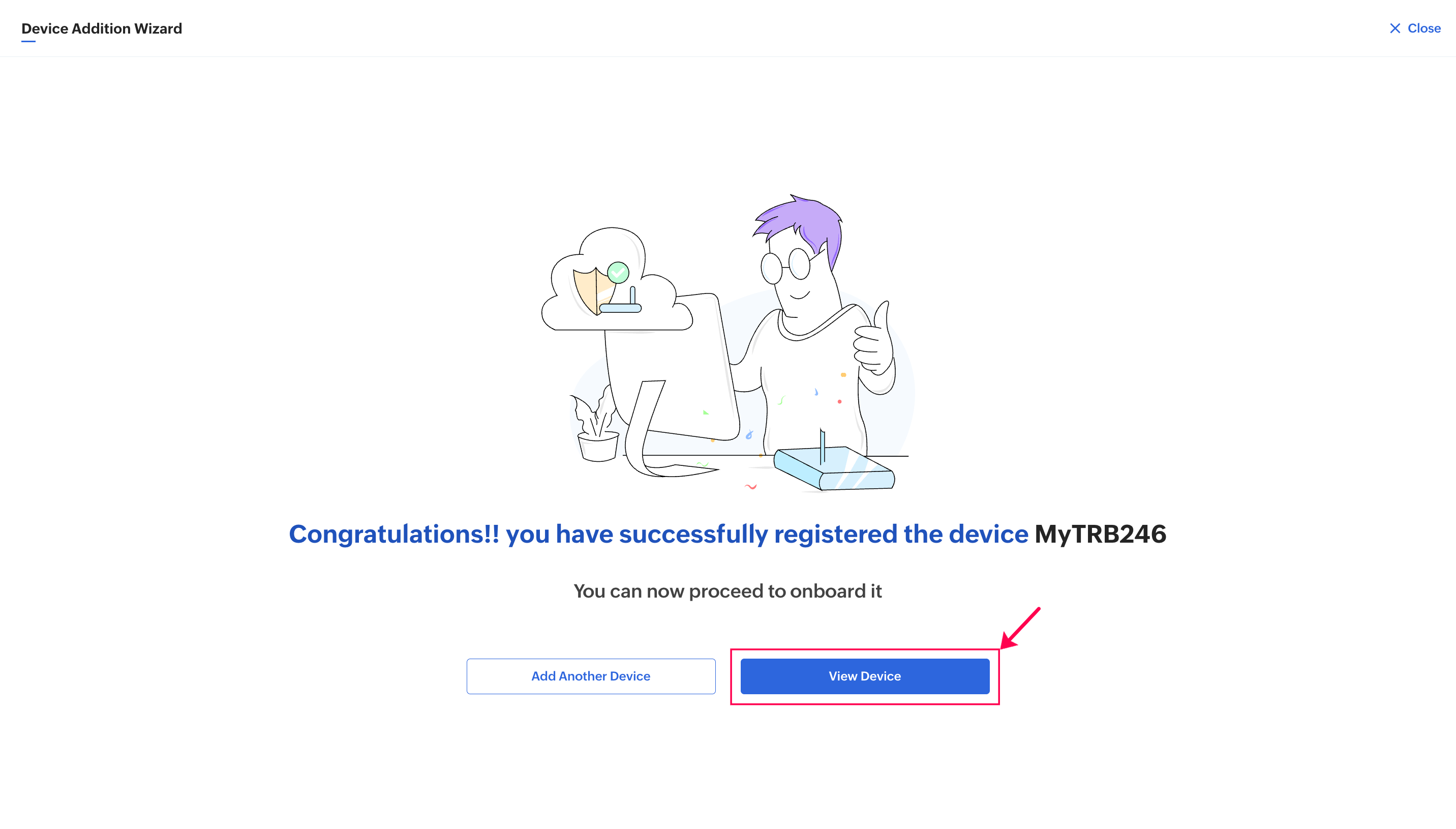Viewport: 1456px width, 829px height.
Task: Click the character's round glasses
Action: 786,266
